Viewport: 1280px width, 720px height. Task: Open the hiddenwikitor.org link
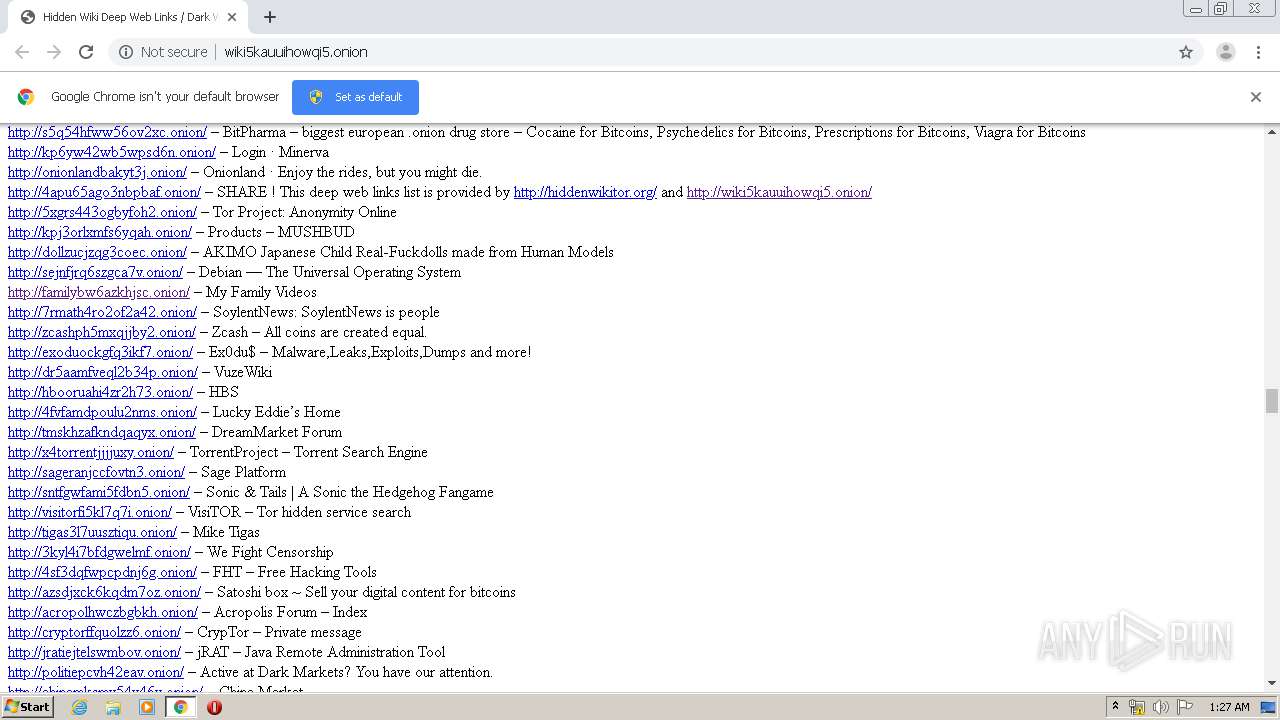[x=585, y=192]
